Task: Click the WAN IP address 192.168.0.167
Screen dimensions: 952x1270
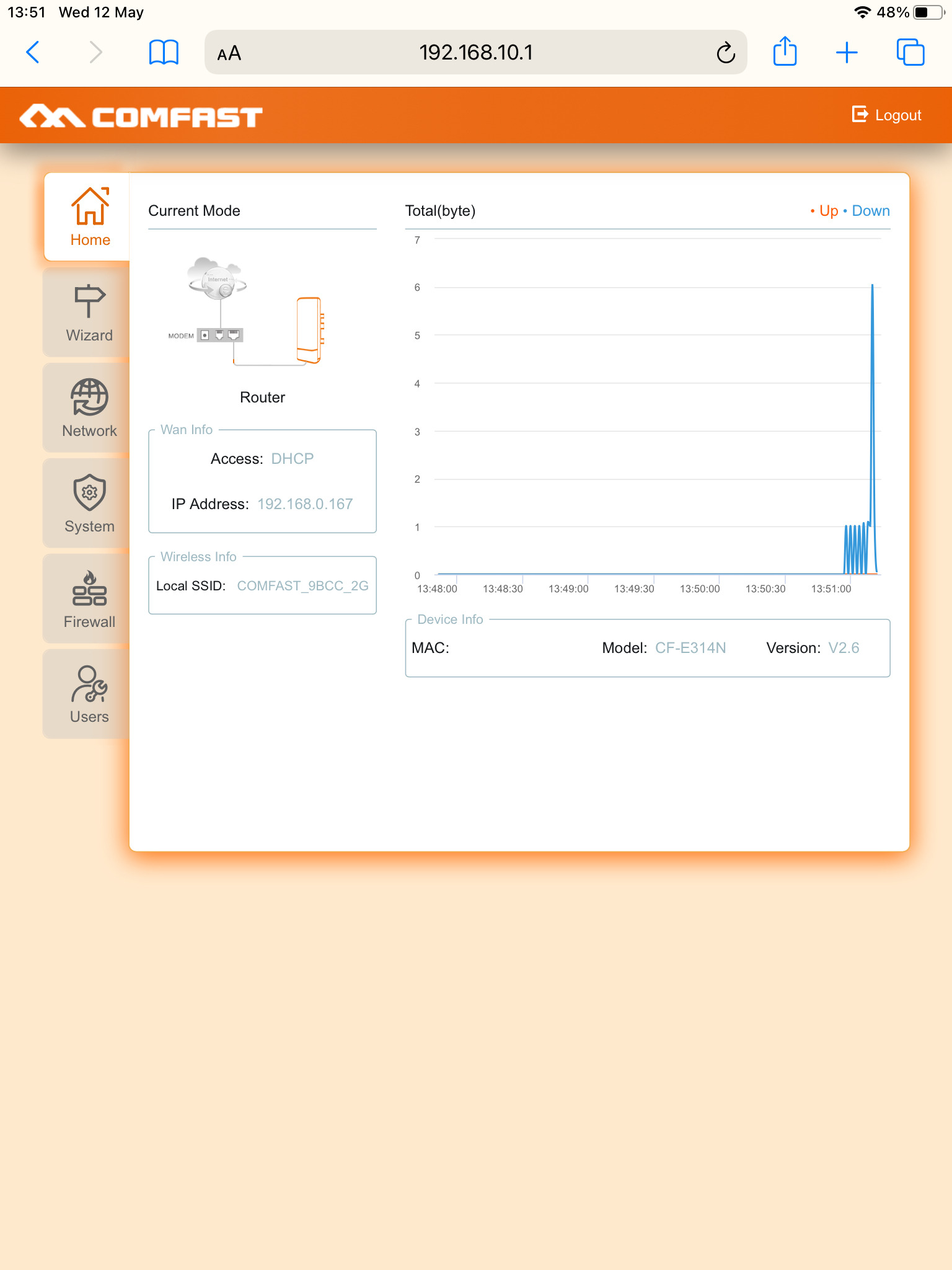Action: (305, 504)
